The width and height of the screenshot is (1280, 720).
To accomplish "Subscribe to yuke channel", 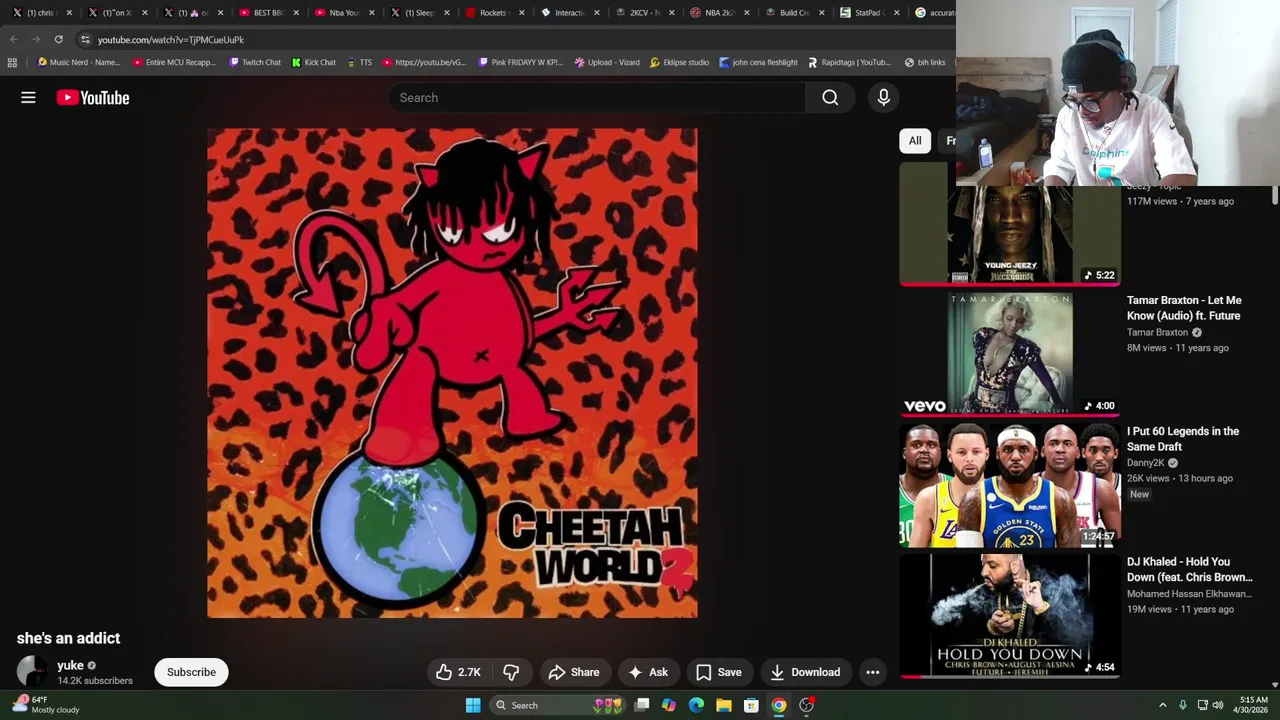I will pos(191,672).
